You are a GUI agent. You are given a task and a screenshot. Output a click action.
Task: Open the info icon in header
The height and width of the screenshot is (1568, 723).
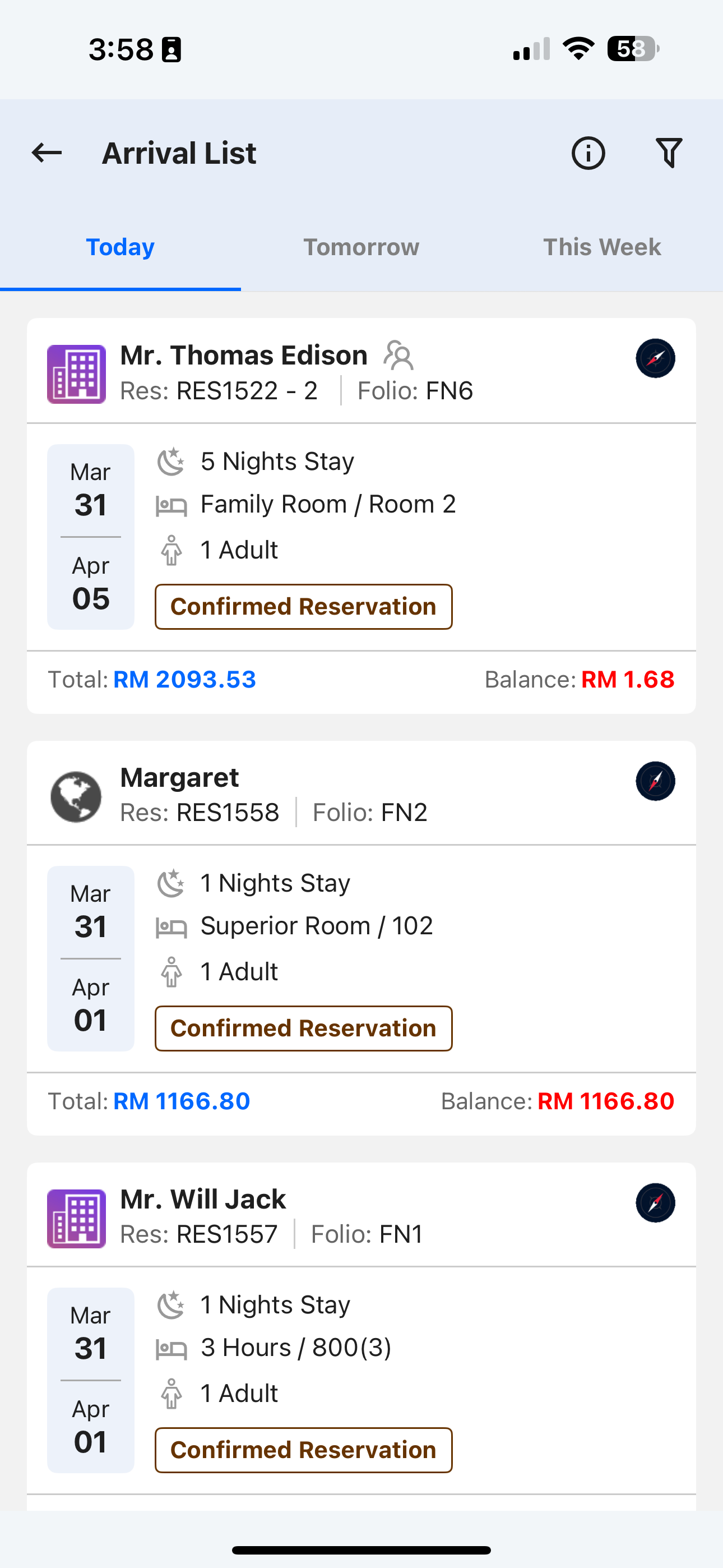click(x=588, y=153)
